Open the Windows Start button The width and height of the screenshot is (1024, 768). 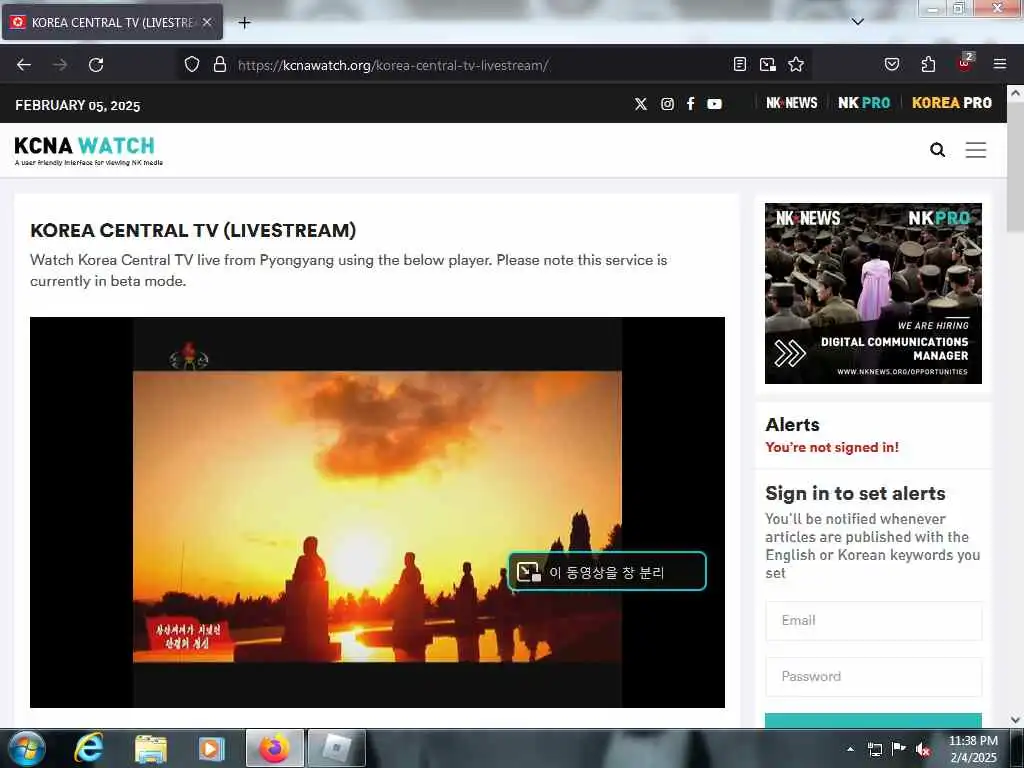[26, 748]
